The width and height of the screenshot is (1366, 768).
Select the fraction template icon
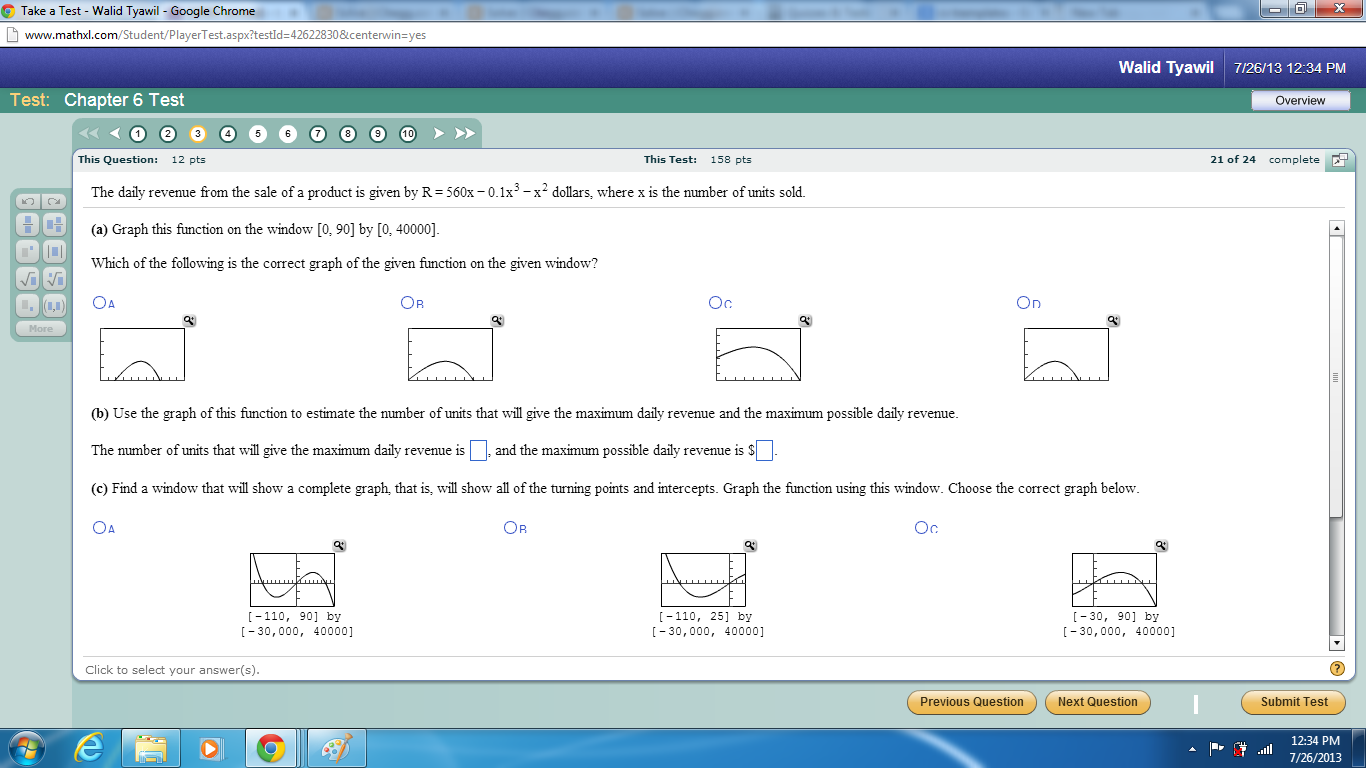point(27,224)
